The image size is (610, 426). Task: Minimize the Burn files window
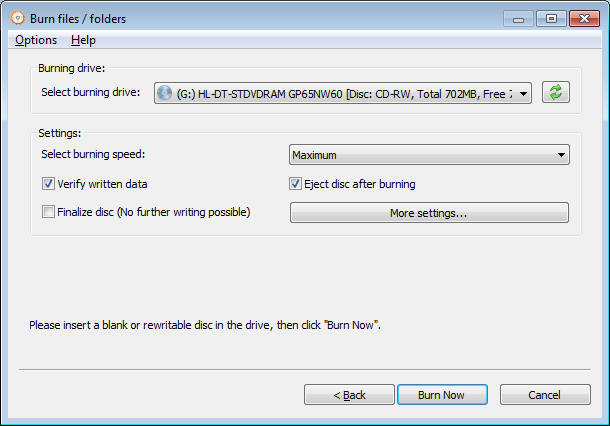518,19
